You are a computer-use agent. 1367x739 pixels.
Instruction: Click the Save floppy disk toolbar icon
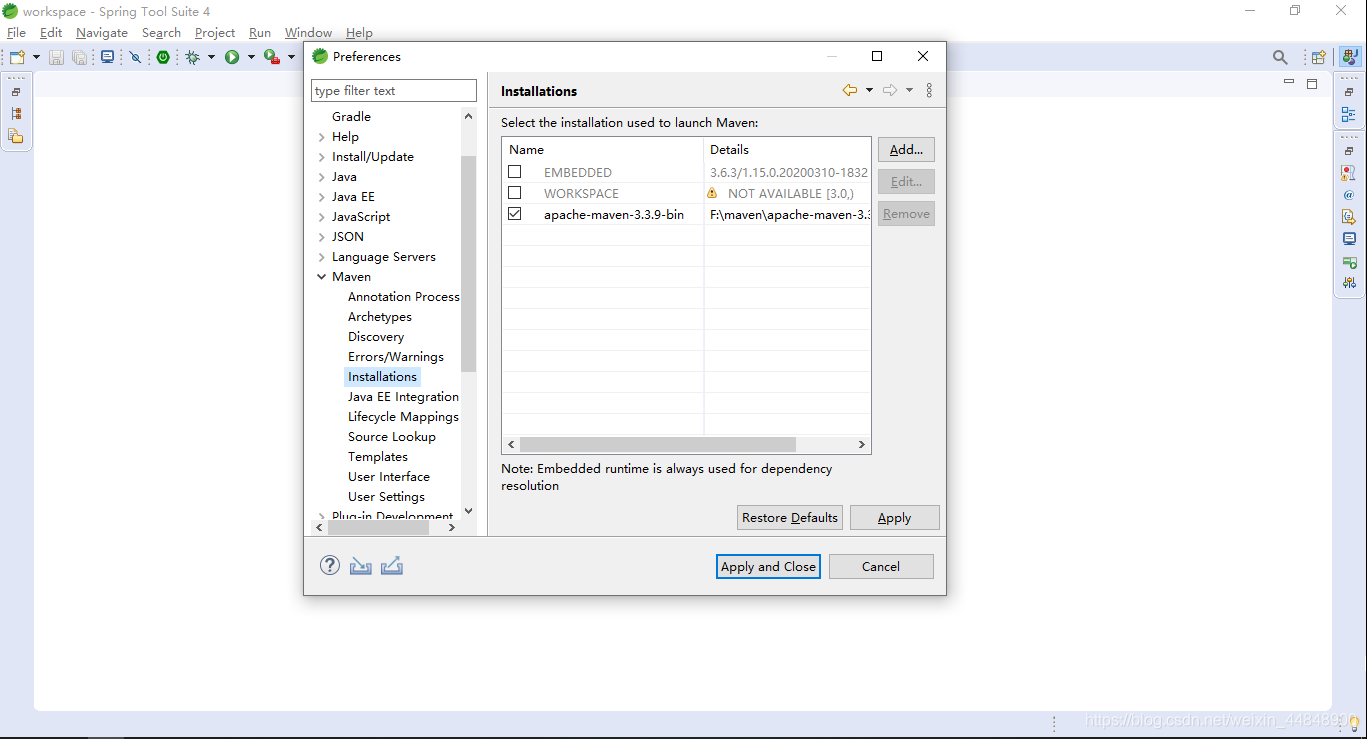tap(56, 57)
